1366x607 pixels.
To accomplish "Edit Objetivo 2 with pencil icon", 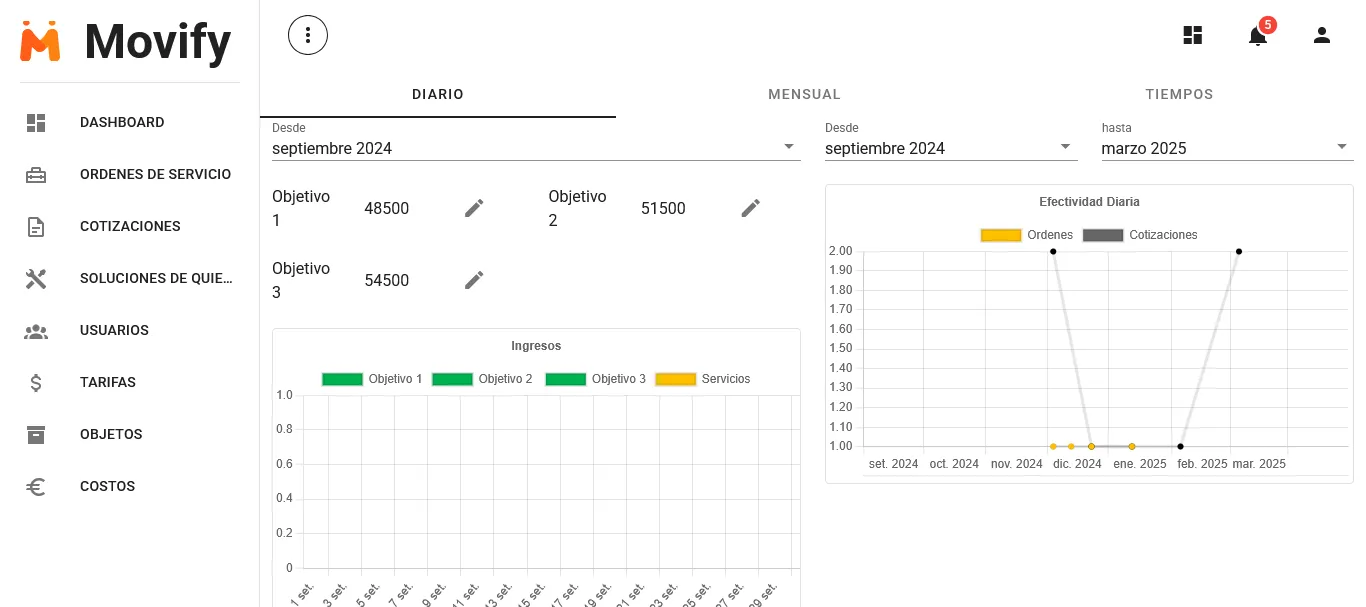I will 751,208.
